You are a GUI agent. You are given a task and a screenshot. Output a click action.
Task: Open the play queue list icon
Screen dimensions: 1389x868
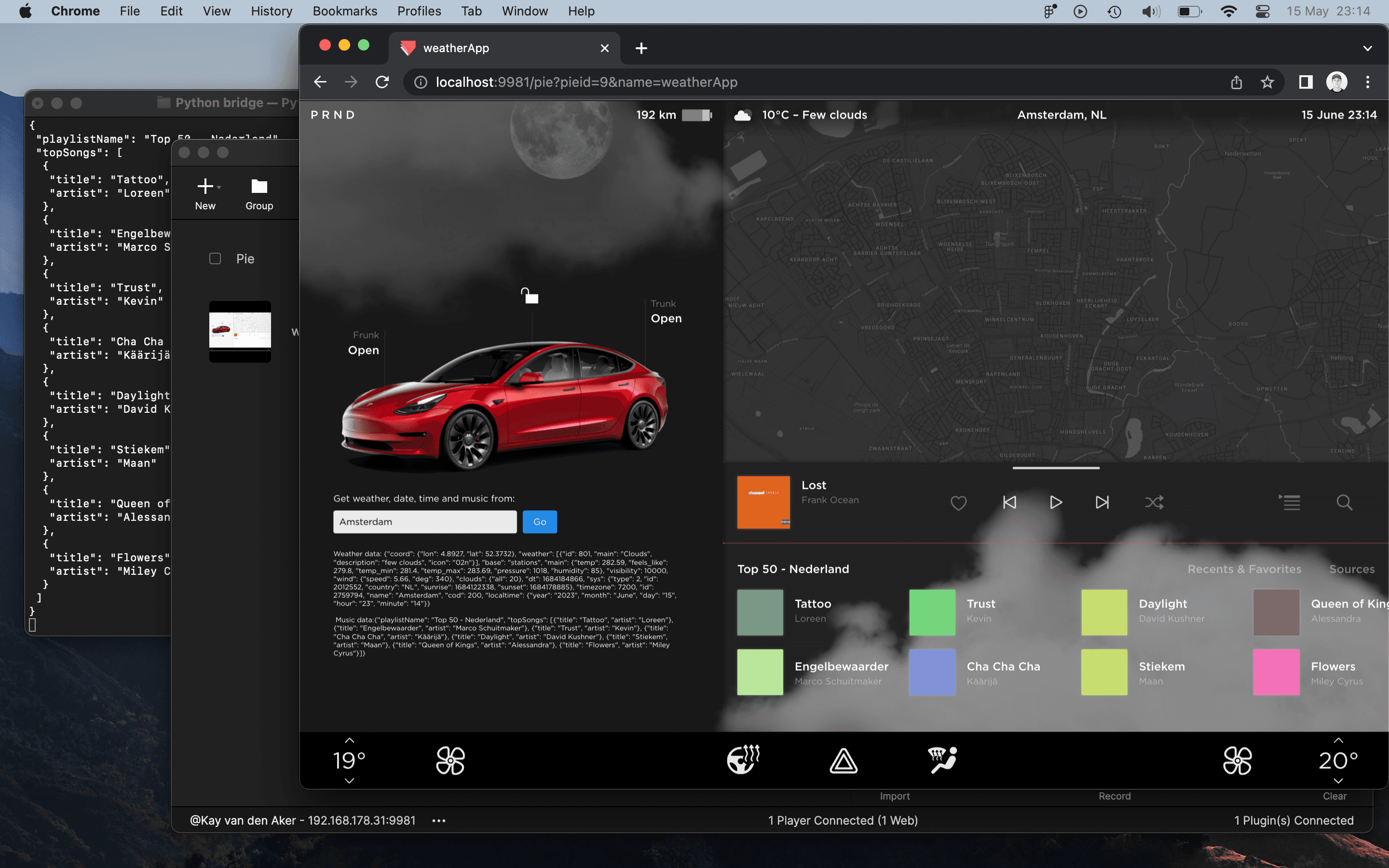click(1289, 502)
